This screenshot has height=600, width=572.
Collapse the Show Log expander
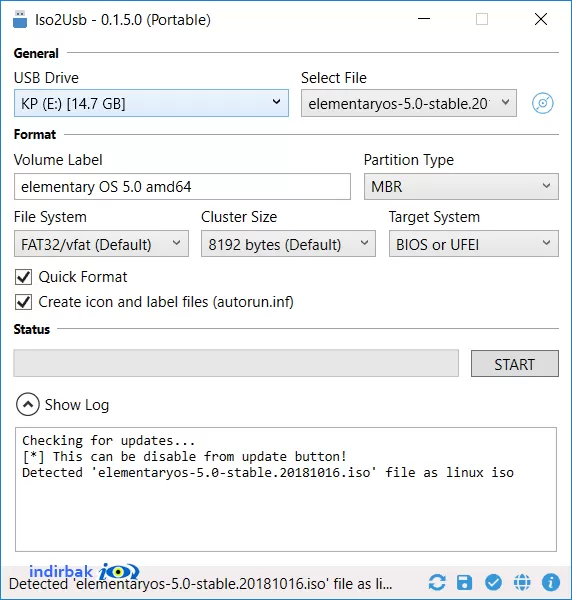[x=28, y=404]
